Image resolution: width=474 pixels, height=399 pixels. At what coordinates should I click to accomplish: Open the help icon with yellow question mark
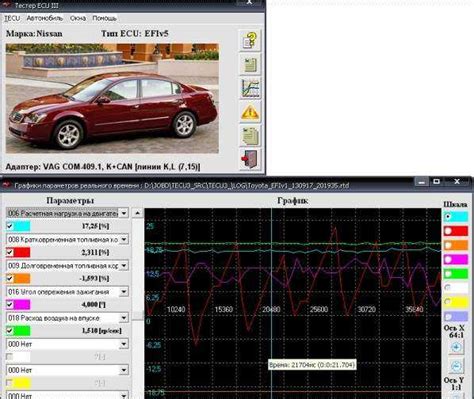250,40
